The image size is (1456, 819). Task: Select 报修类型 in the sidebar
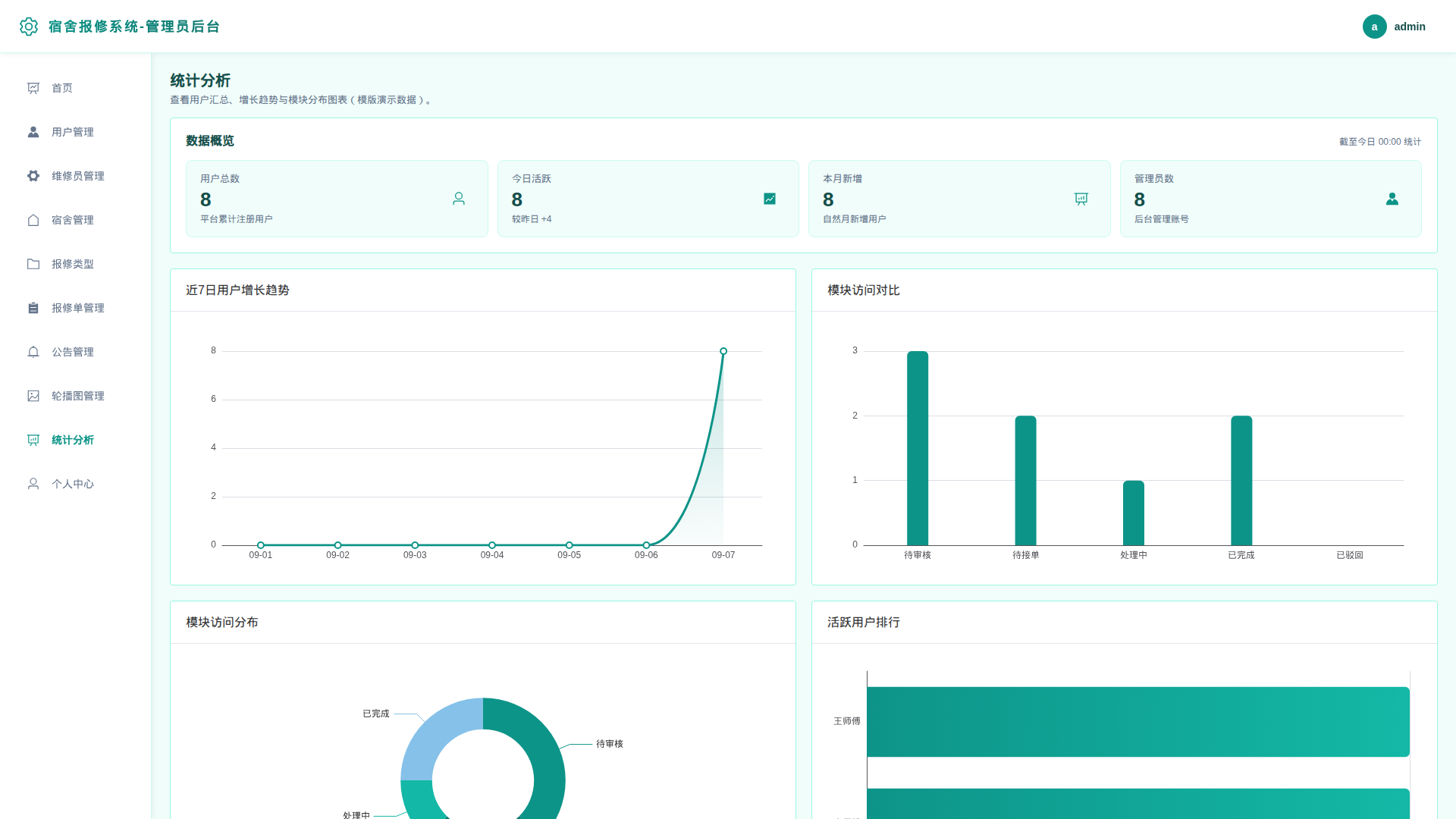tap(76, 264)
